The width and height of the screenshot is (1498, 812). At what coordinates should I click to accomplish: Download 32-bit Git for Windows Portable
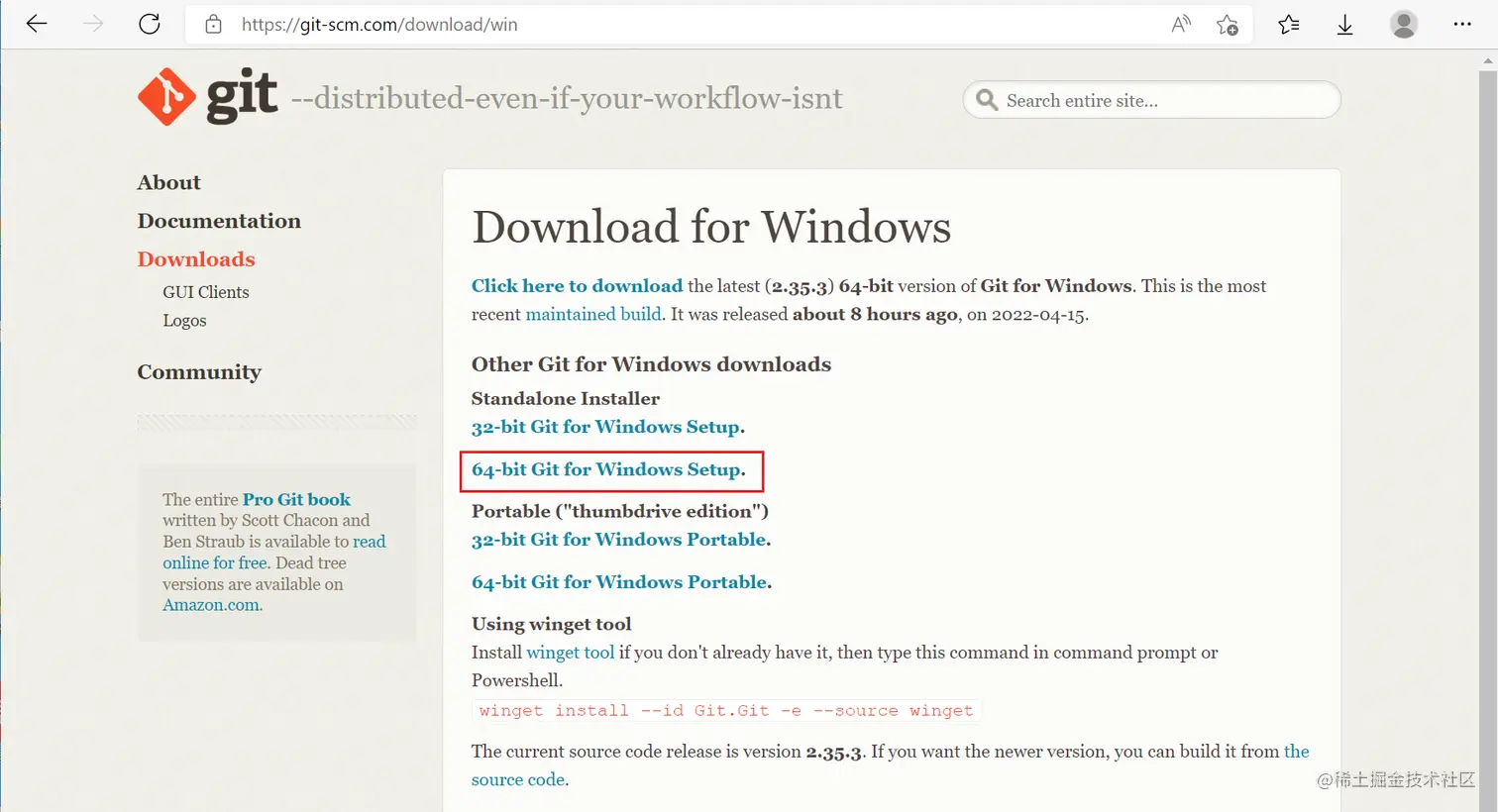point(619,540)
